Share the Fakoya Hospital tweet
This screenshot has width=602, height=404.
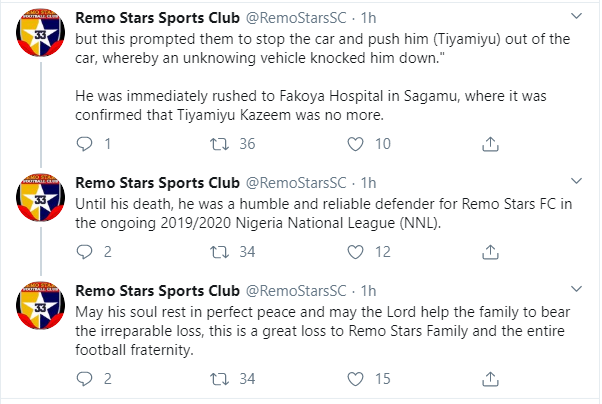click(x=490, y=144)
